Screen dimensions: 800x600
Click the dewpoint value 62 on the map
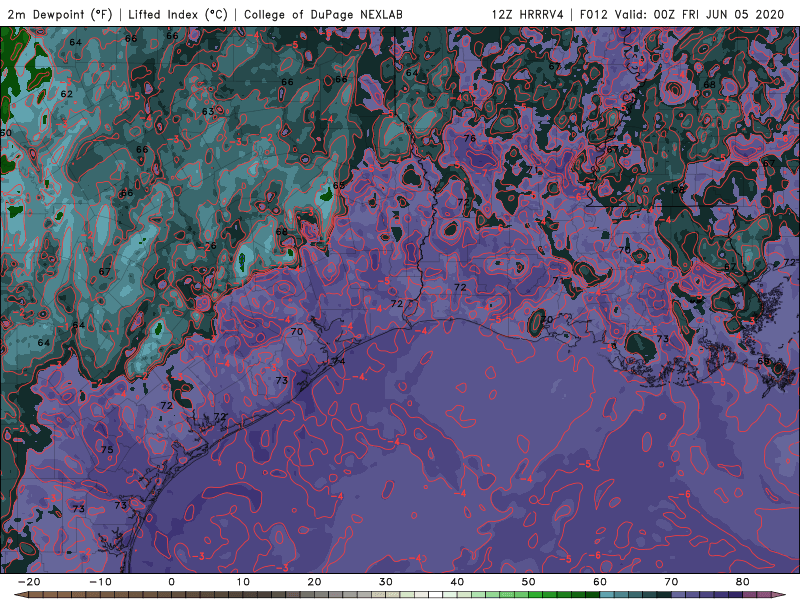pos(66,94)
